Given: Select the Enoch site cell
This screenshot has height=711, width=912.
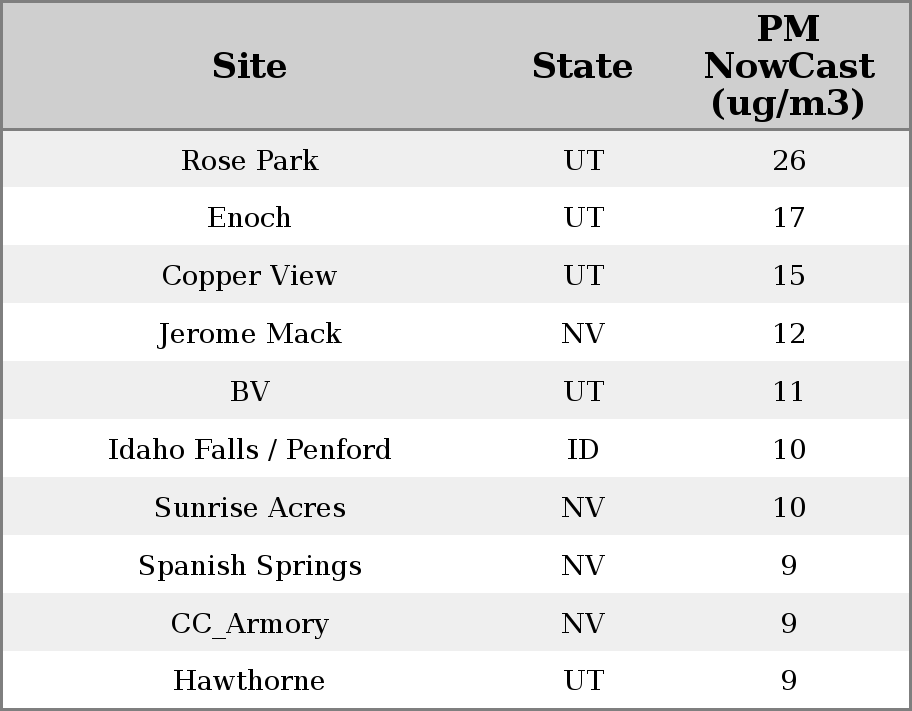Looking at the screenshot, I should click(250, 218).
